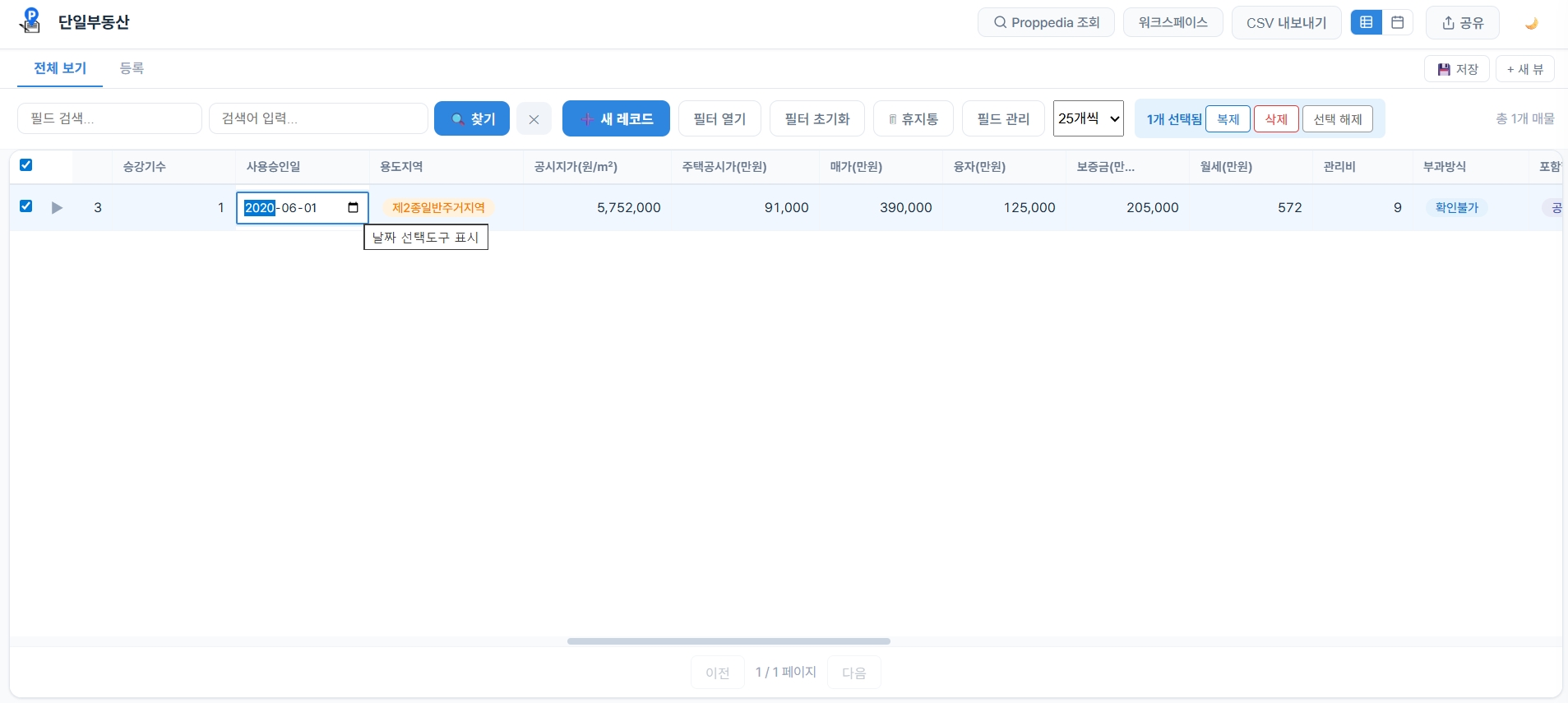Open the 25개씩 page size dropdown
The width and height of the screenshot is (1568, 703).
pyautogui.click(x=1088, y=118)
